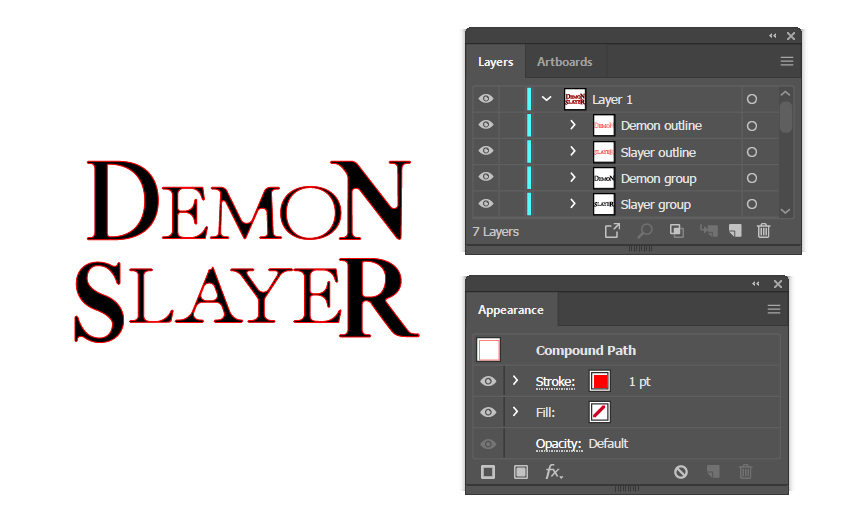The width and height of the screenshot is (850, 520).
Task: Click the Compound Path label
Action: (585, 350)
